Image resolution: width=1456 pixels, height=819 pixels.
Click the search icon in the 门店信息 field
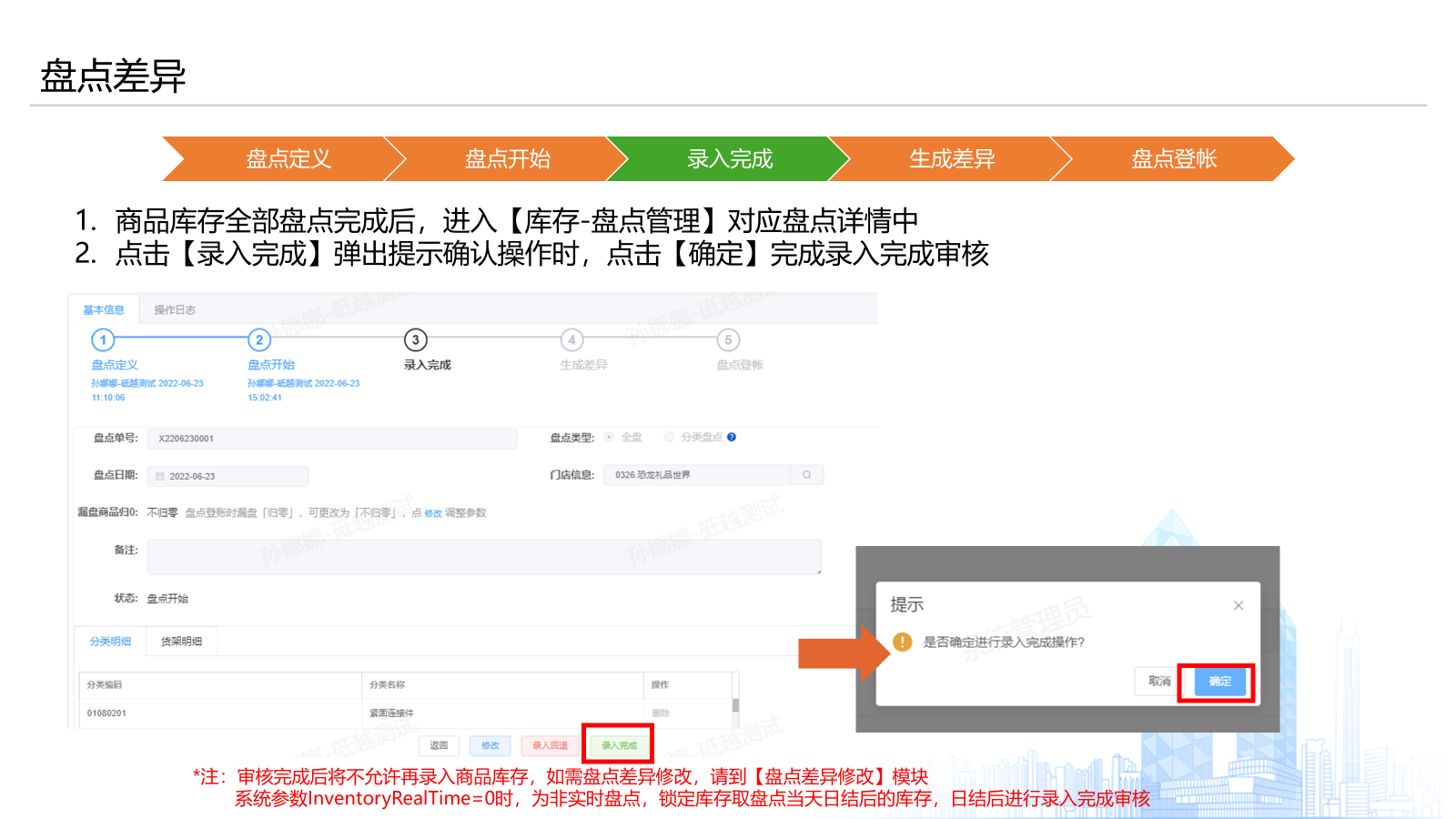tap(807, 475)
